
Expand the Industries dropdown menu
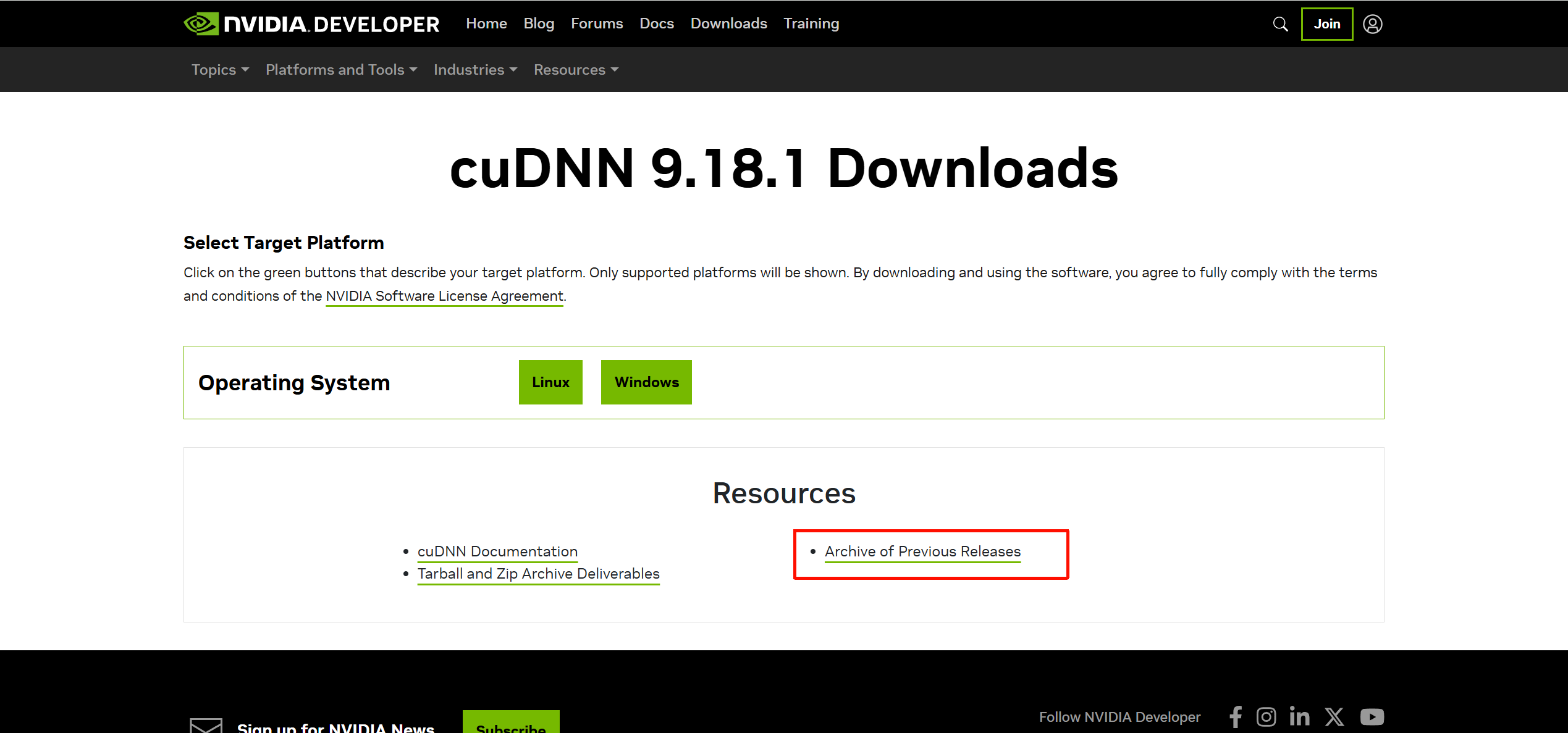click(475, 70)
